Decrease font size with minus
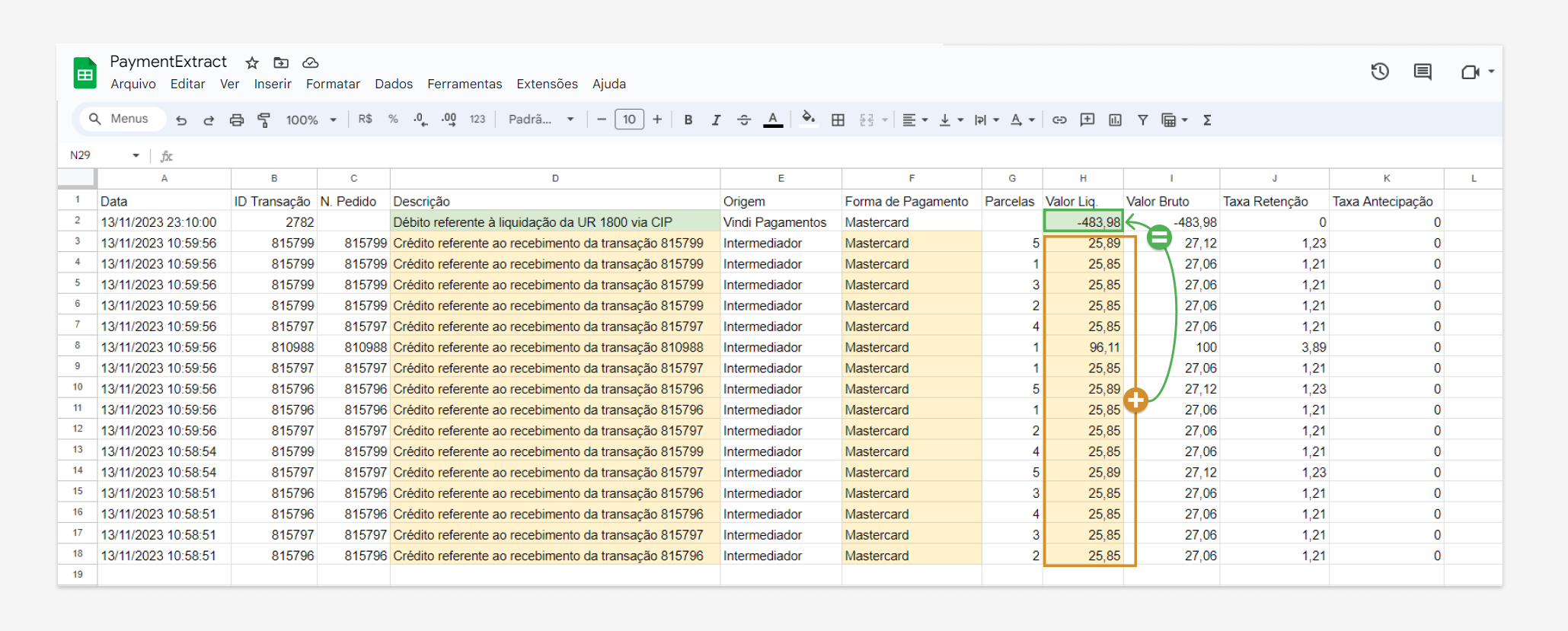Screen dimensions: 1568x631 [x=602, y=120]
